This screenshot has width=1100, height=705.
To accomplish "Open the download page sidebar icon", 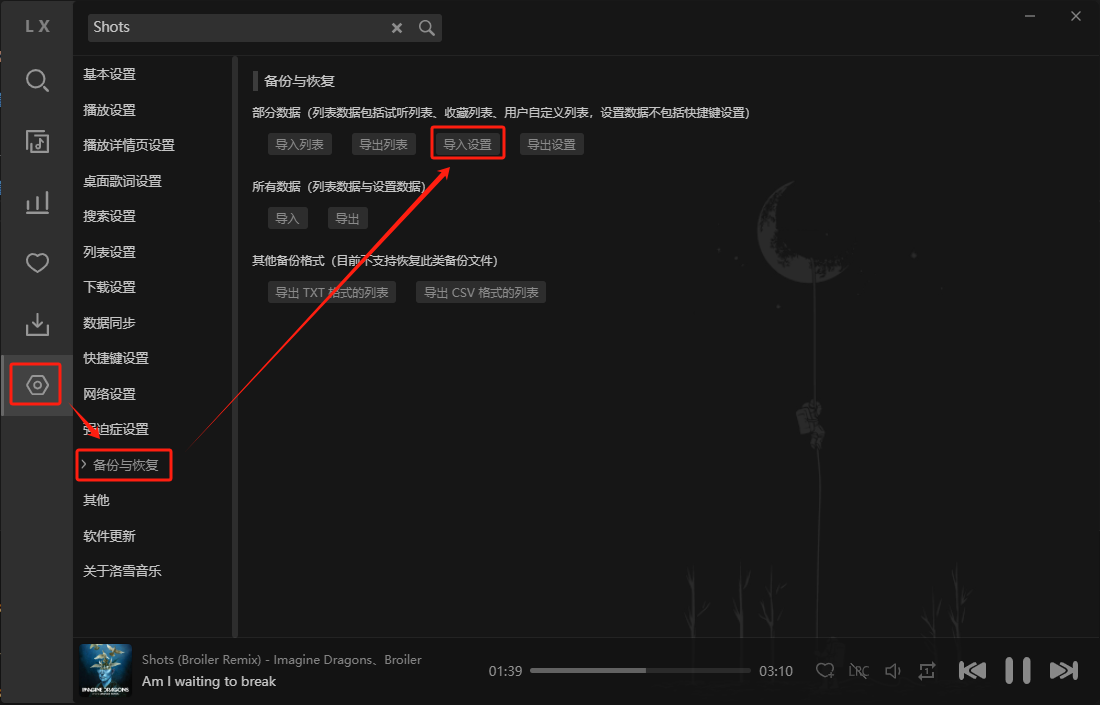I will point(37,324).
